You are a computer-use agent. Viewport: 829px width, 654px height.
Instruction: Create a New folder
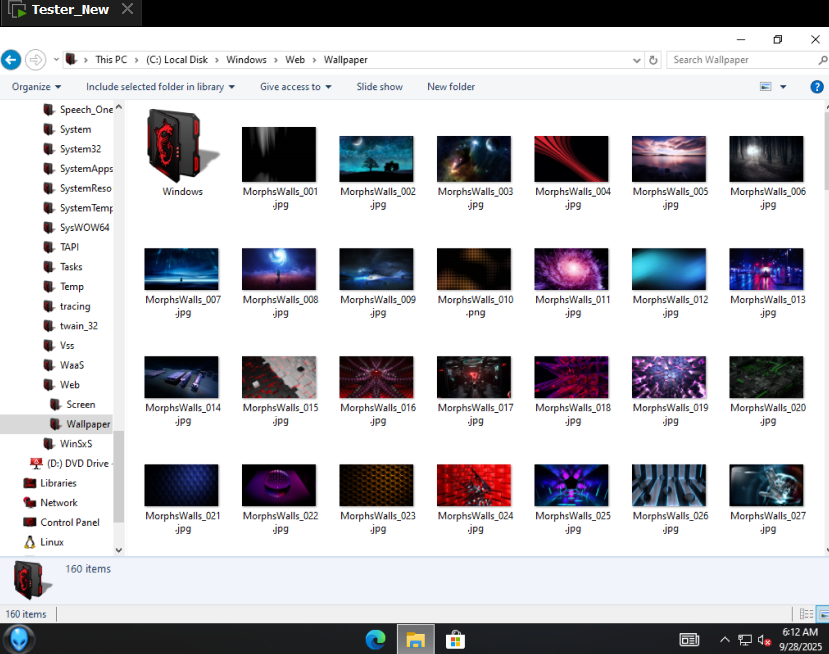[451, 87]
